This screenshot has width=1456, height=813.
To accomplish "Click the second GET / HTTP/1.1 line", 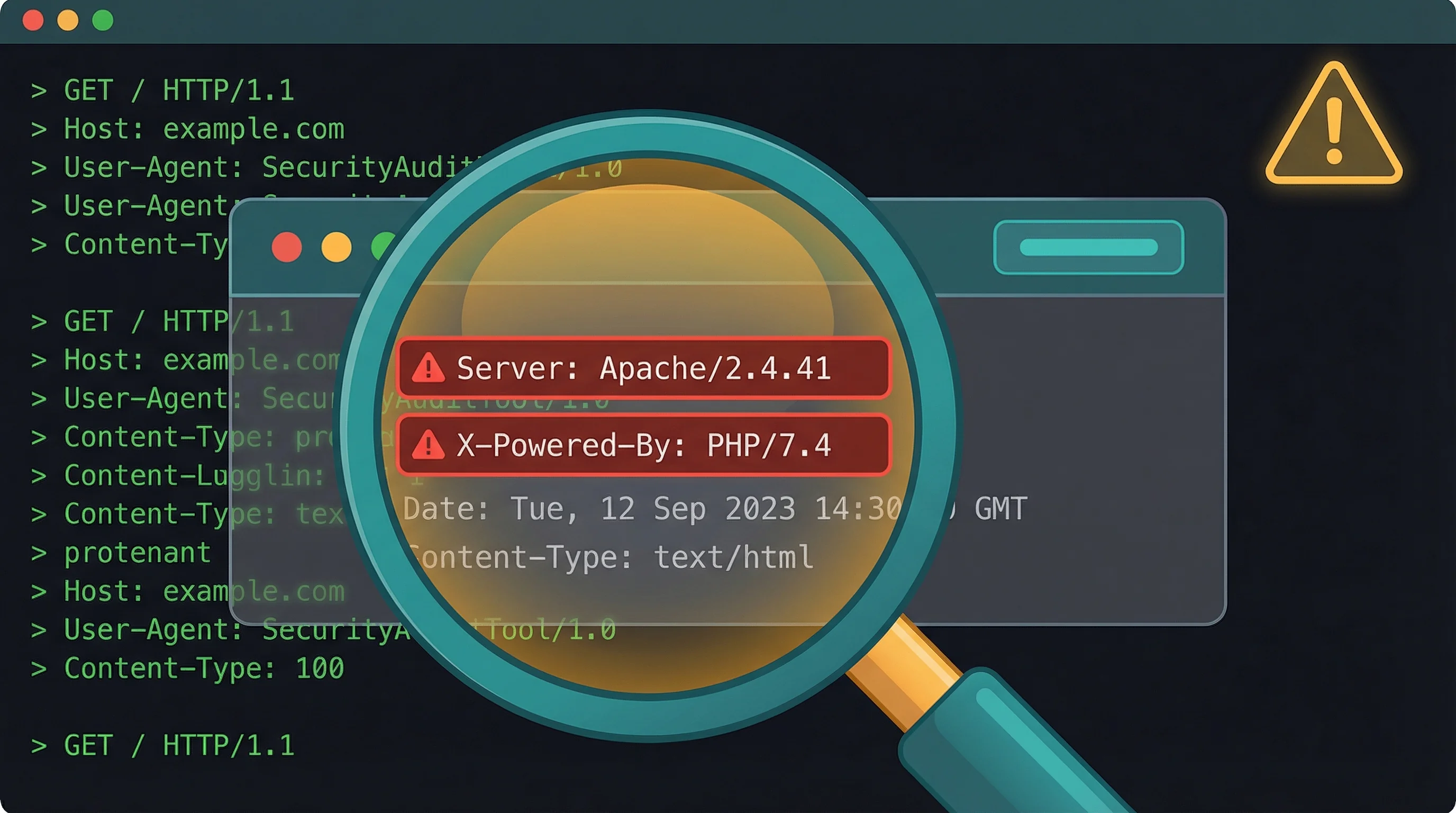I will click(x=163, y=322).
